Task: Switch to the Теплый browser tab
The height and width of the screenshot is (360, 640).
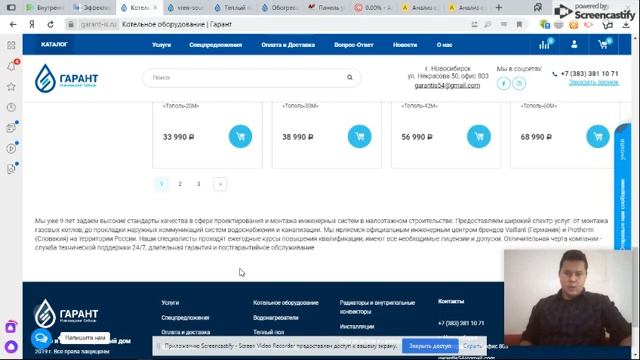Action: pos(234,7)
